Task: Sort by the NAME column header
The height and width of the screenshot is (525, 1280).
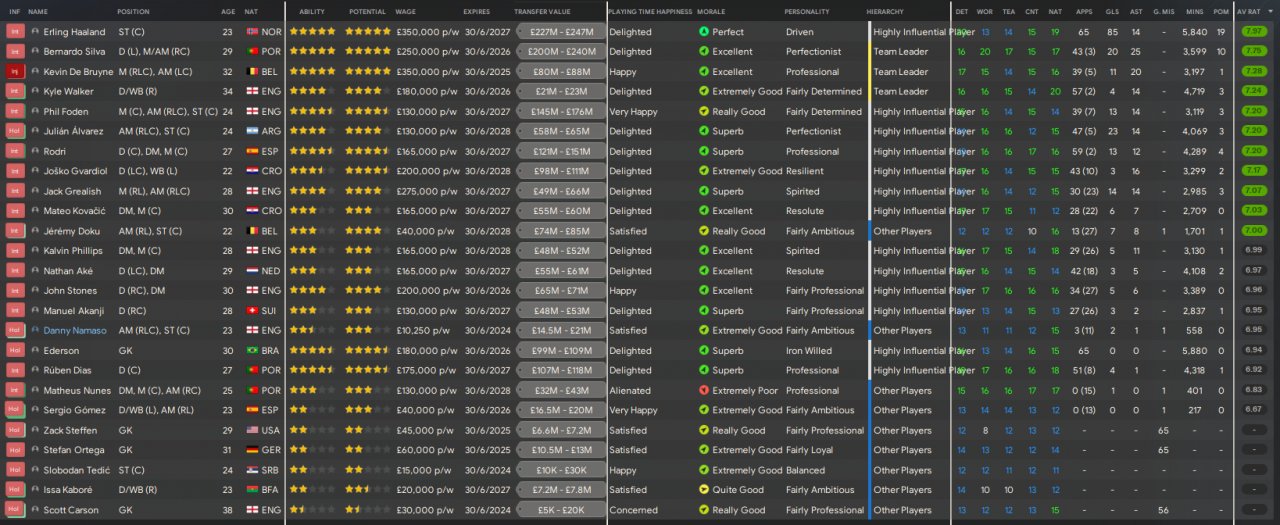Action: click(38, 11)
